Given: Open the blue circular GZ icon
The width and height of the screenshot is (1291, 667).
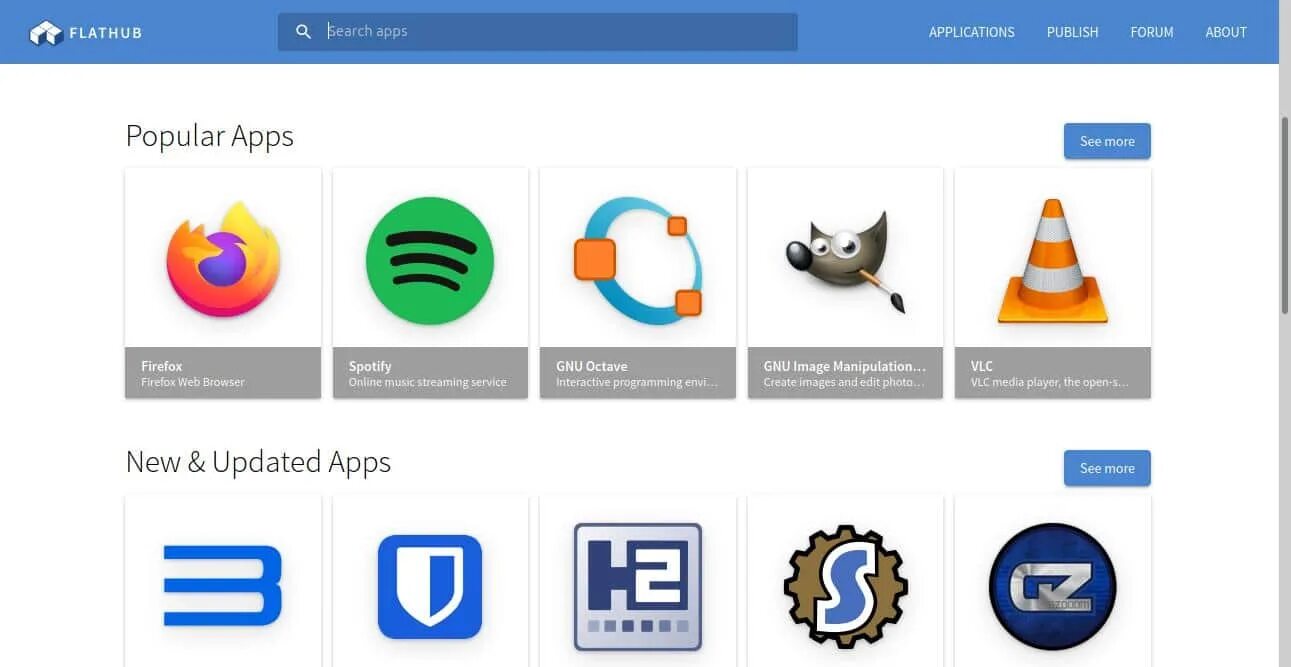Looking at the screenshot, I should pos(1053,587).
